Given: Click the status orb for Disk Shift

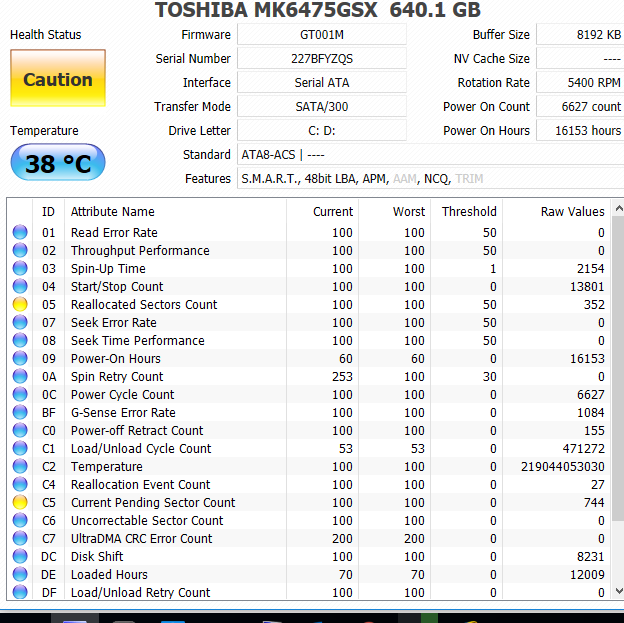Looking at the screenshot, I should [x=20, y=557].
